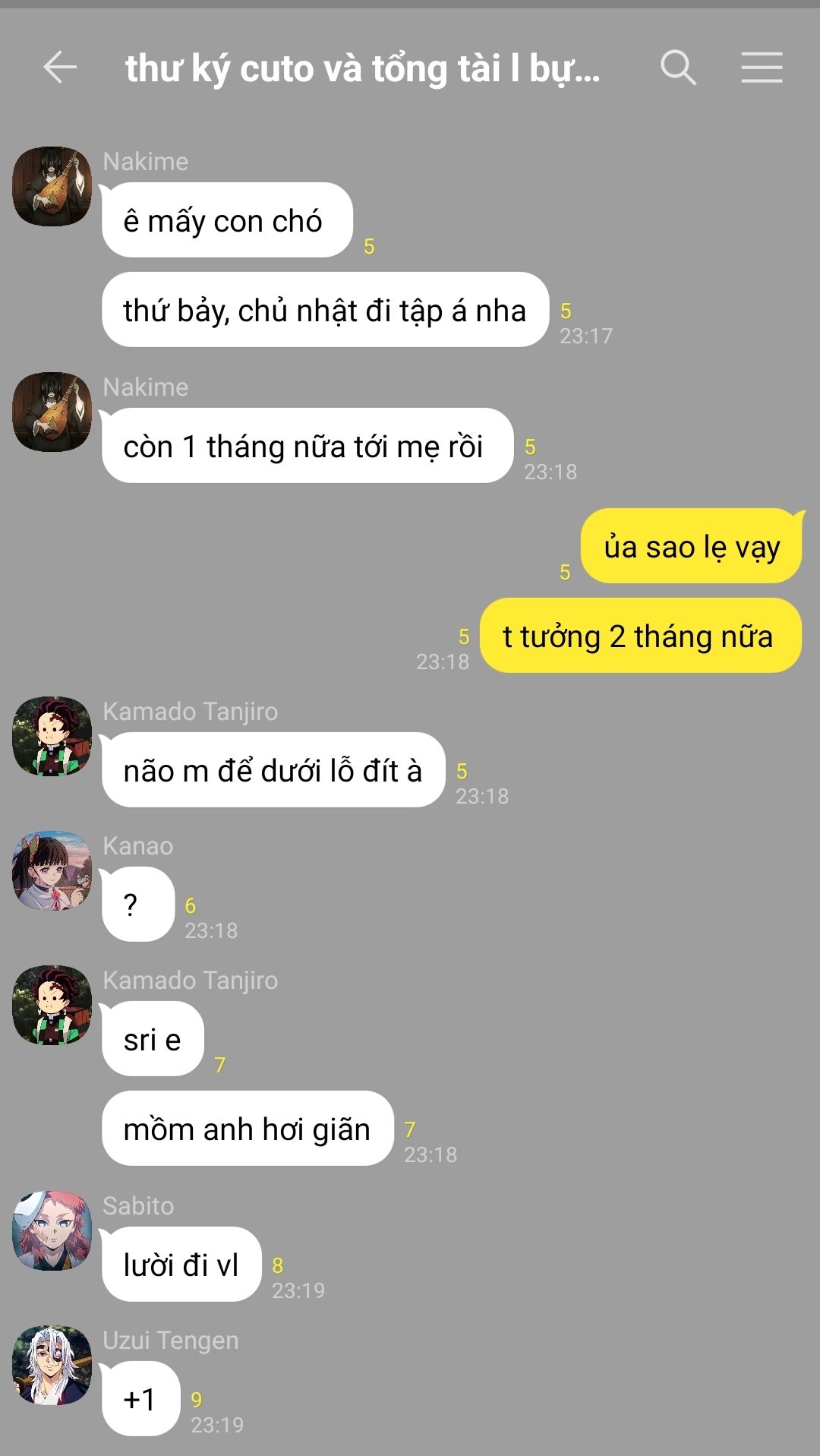Screen dimensions: 820x1456
Task: Tap Kanao's "?" message bubble
Action: tap(138, 905)
